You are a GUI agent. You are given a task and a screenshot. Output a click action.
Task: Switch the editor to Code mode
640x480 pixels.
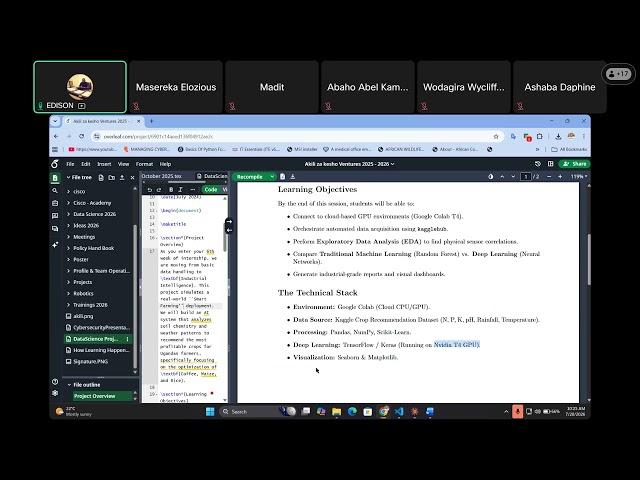click(x=211, y=189)
